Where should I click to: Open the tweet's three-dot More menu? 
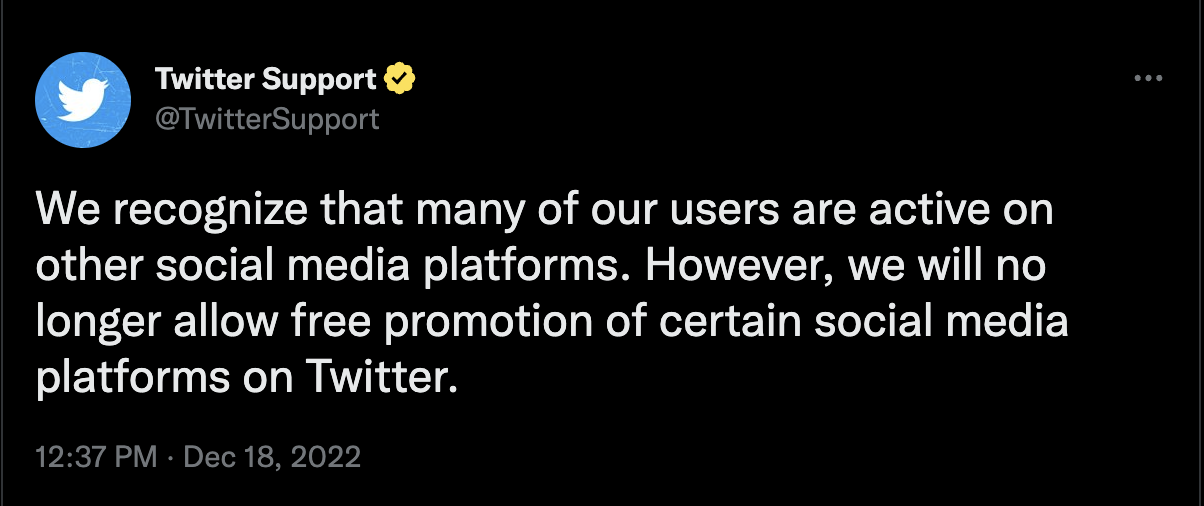click(x=1148, y=78)
